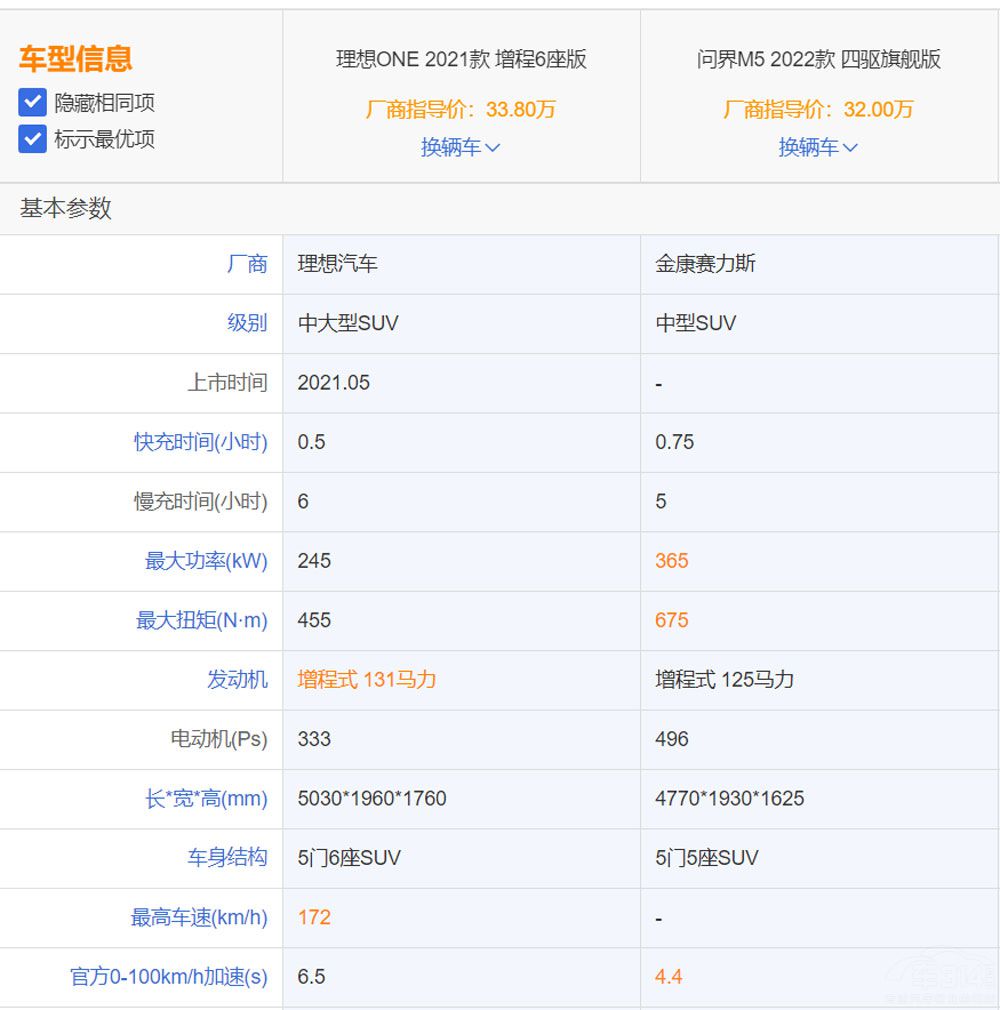Uncheck the 标示最优项 checkbox
The image size is (1000, 1010).
33,139
